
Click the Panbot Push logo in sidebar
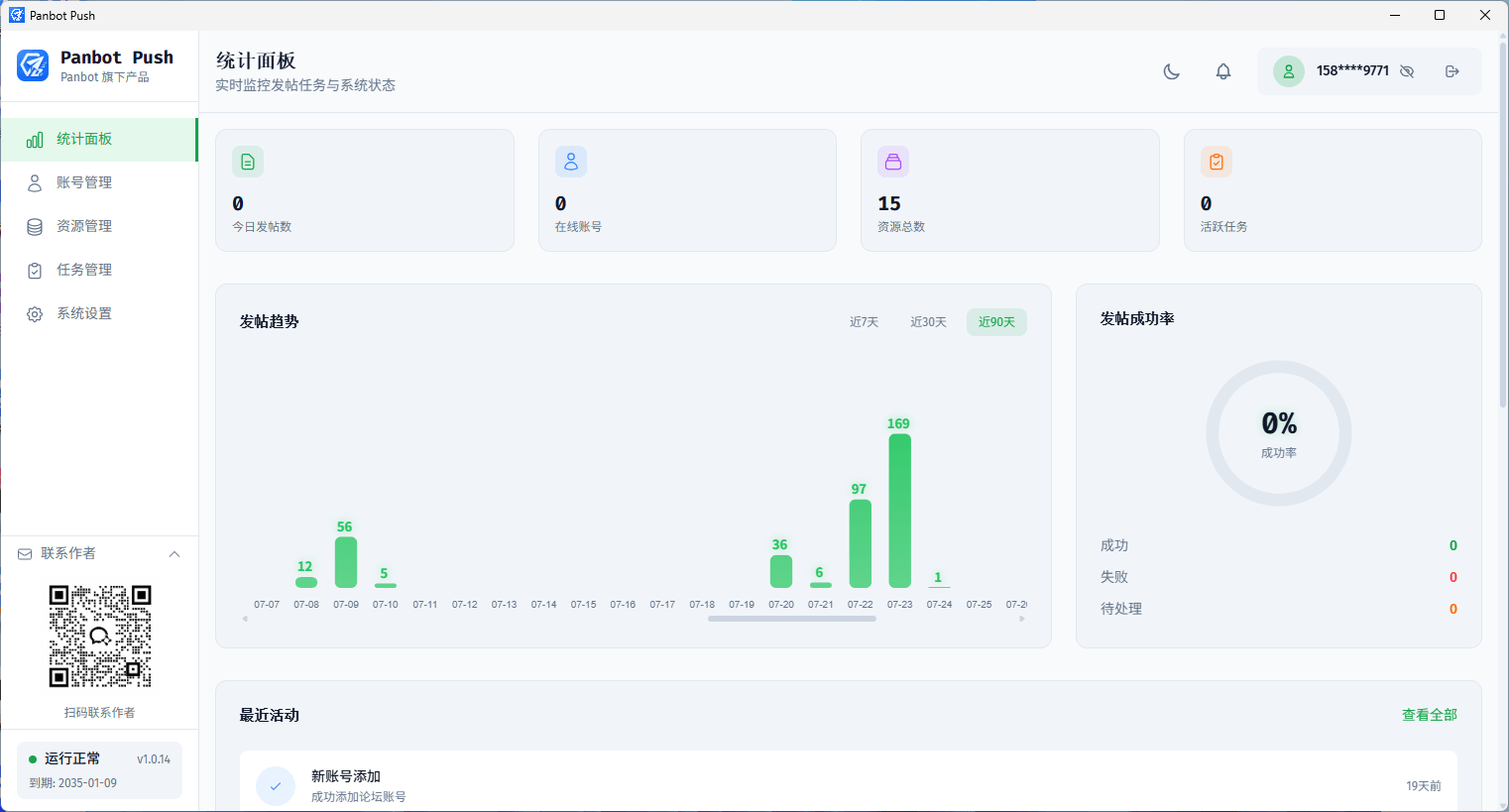click(x=33, y=65)
